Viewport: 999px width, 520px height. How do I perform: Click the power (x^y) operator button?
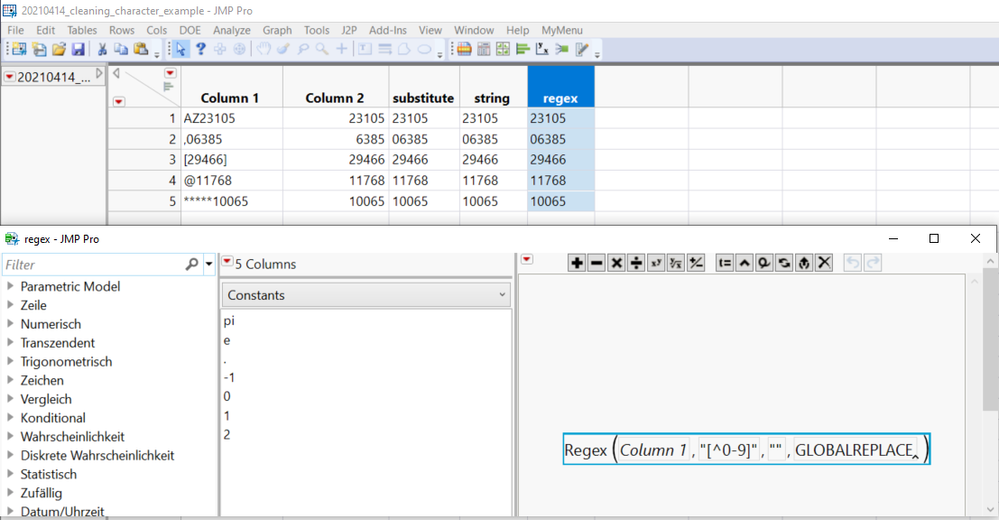[656, 263]
